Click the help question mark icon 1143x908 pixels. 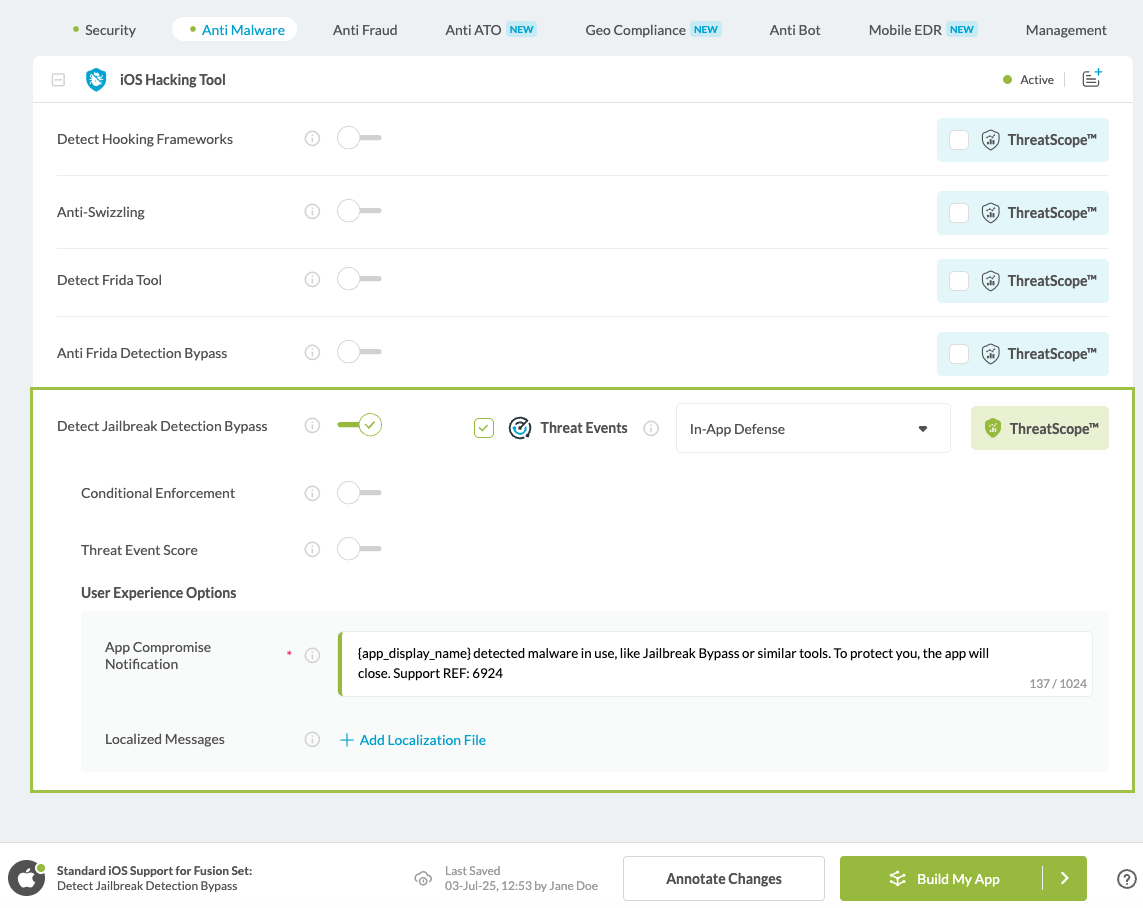1126,879
